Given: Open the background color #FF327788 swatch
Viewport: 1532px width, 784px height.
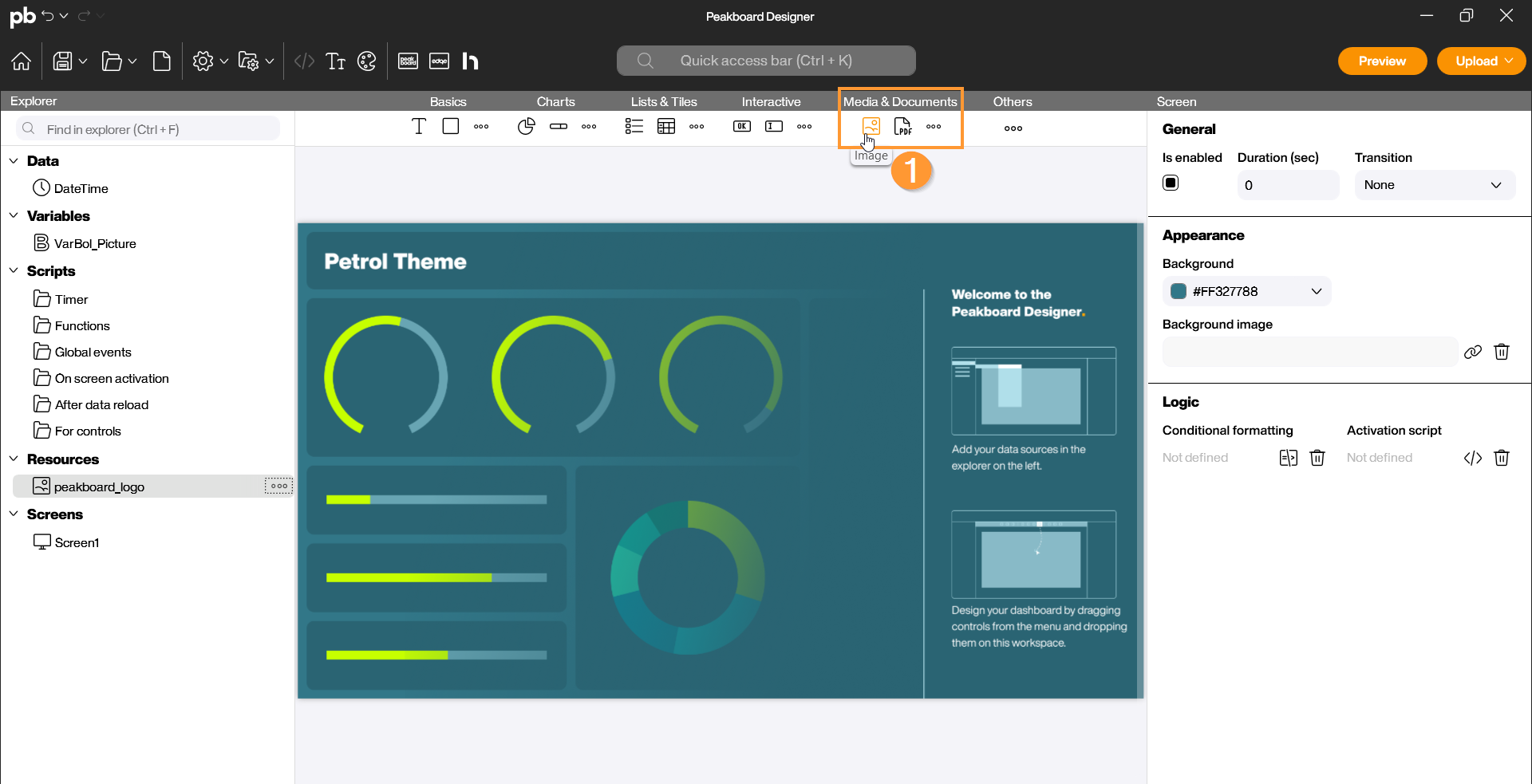Looking at the screenshot, I should [x=1179, y=291].
